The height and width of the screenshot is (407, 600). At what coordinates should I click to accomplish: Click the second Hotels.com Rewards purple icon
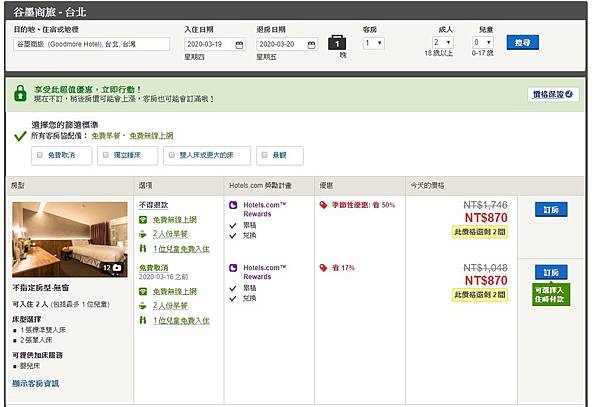[x=233, y=268]
